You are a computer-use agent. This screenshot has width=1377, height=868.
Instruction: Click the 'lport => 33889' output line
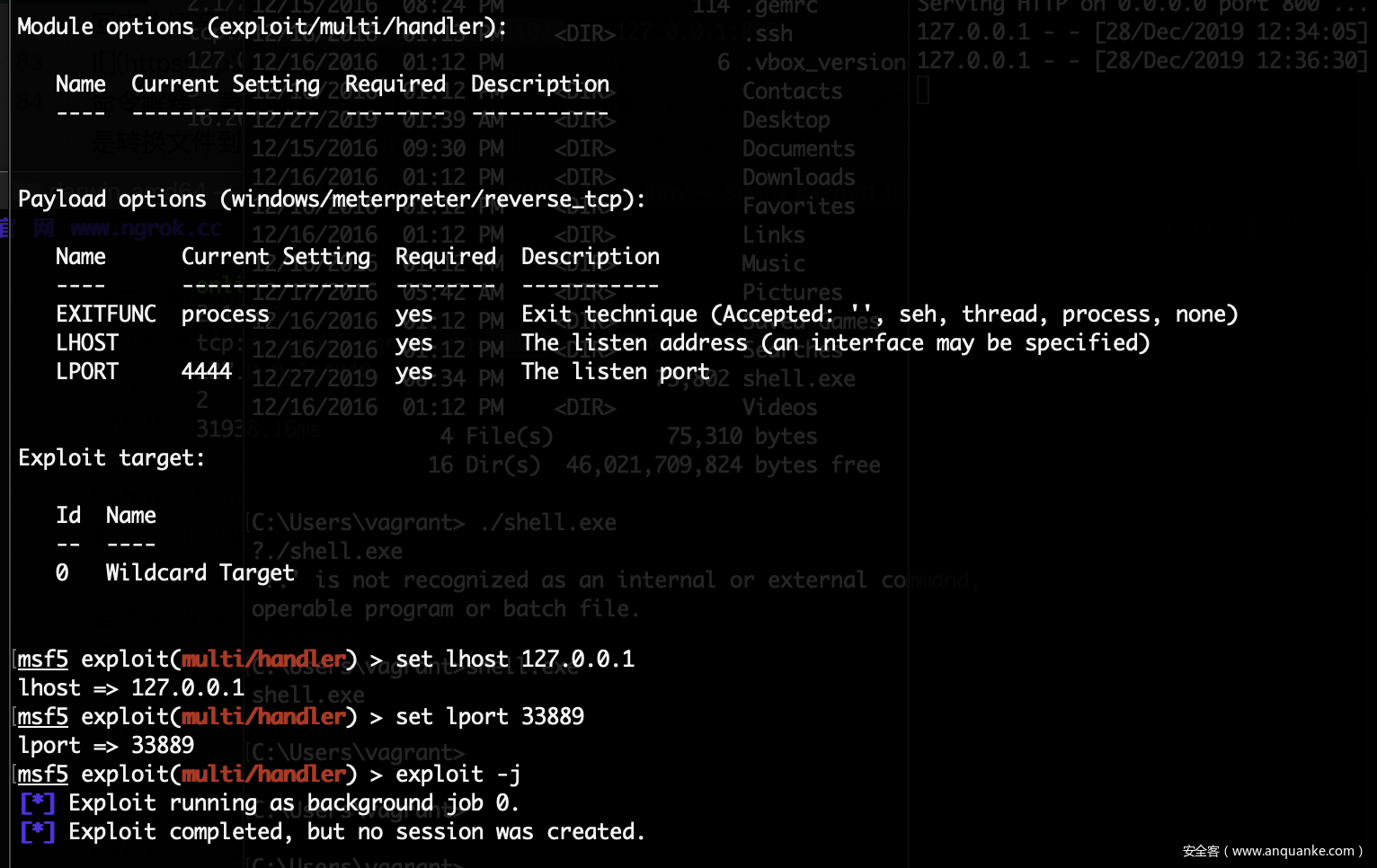[x=106, y=745]
